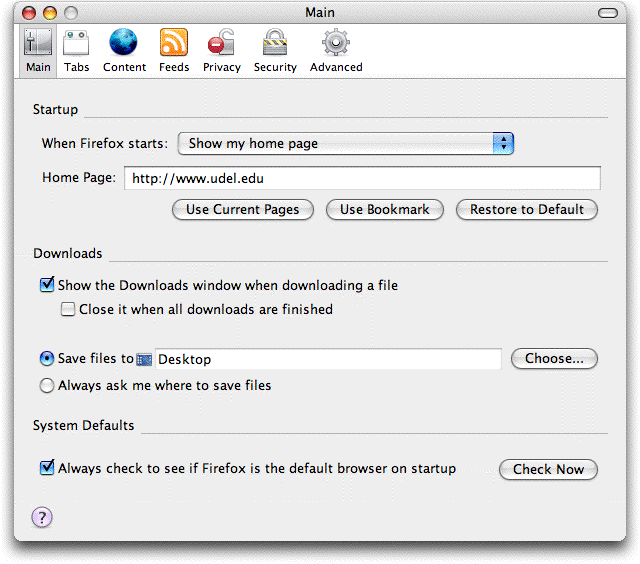This screenshot has height=564, width=640.
Task: Click the toolbar toggle pill in title bar
Action: coord(608,13)
